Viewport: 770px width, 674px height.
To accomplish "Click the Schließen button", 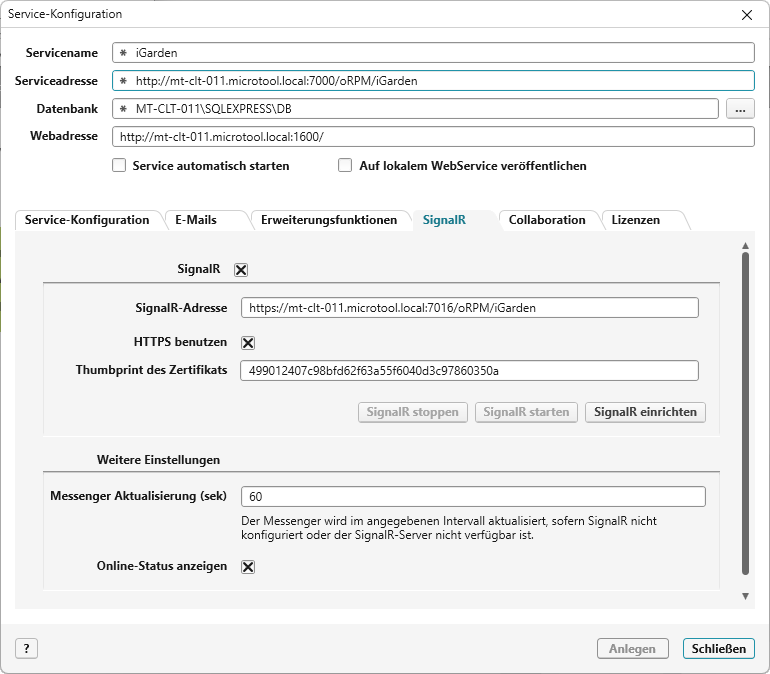I will (718, 649).
